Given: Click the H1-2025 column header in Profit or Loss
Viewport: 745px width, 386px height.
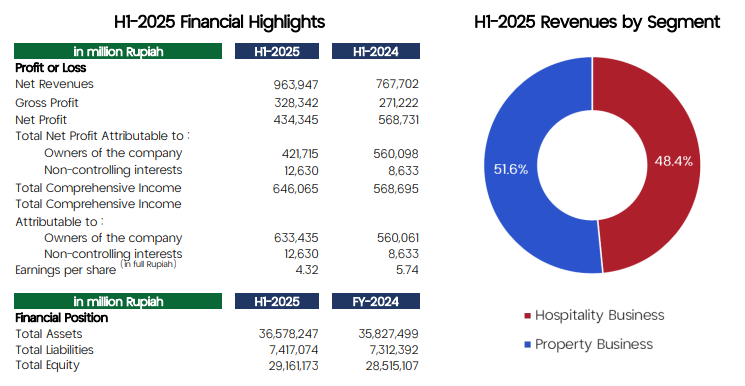Looking at the screenshot, I should click(277, 51).
